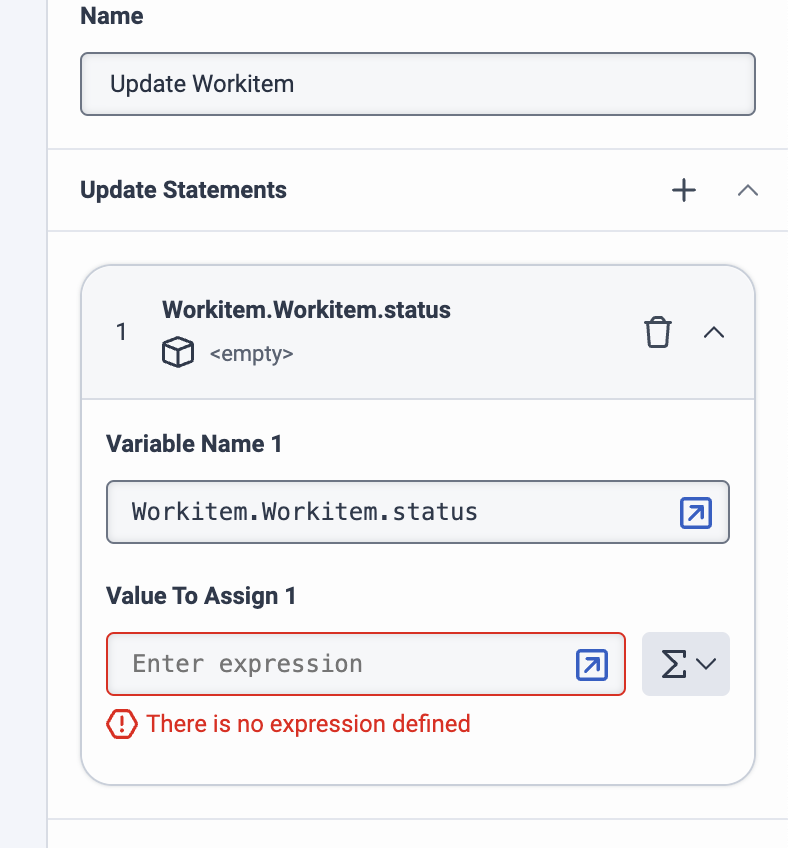Click the Value To Assign 1 label
The height and width of the screenshot is (848, 788).
pos(201,596)
